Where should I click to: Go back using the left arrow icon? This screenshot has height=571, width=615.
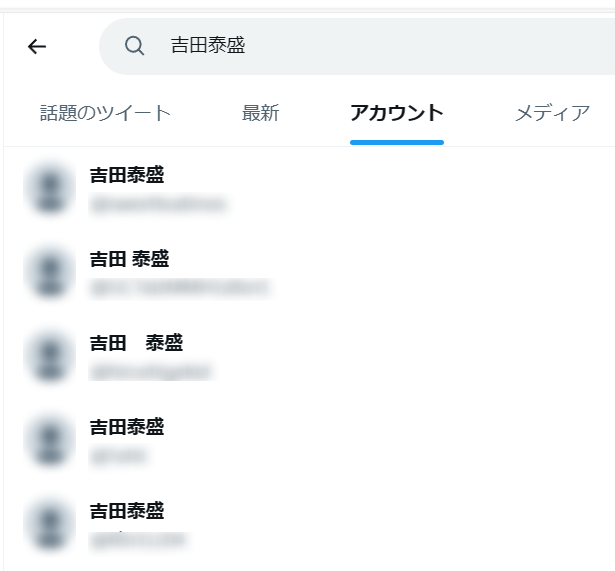(37, 46)
